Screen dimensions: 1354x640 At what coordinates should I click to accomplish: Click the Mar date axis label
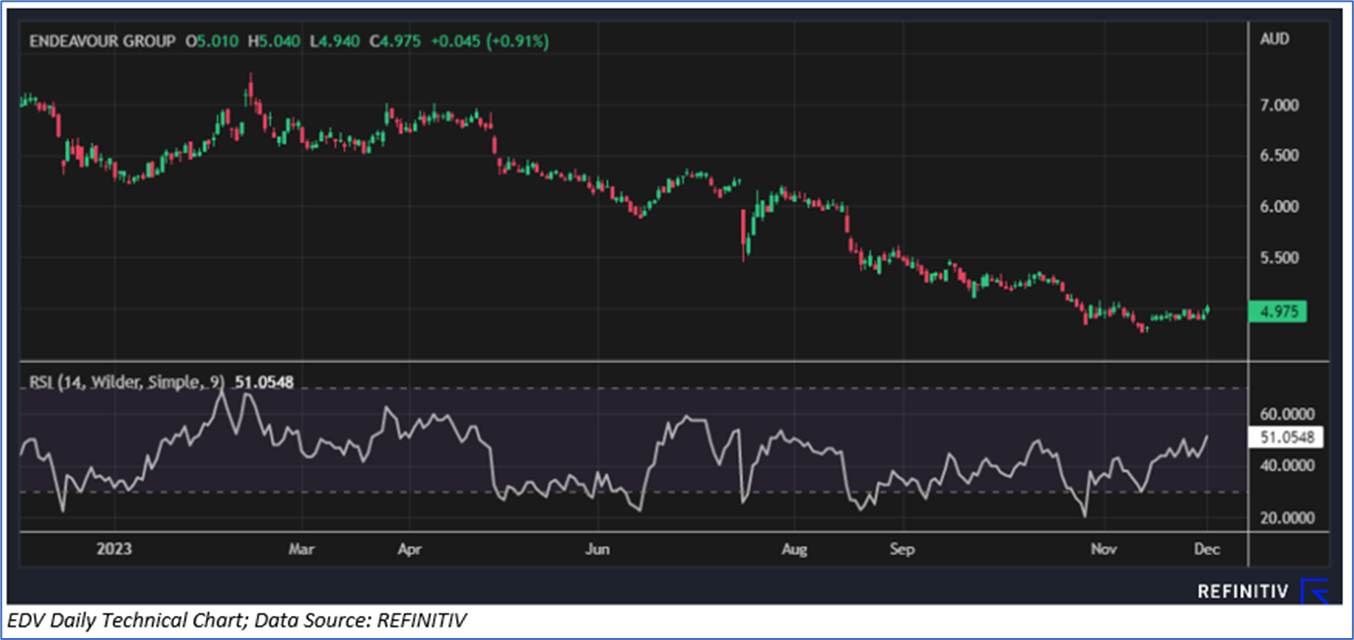(301, 549)
